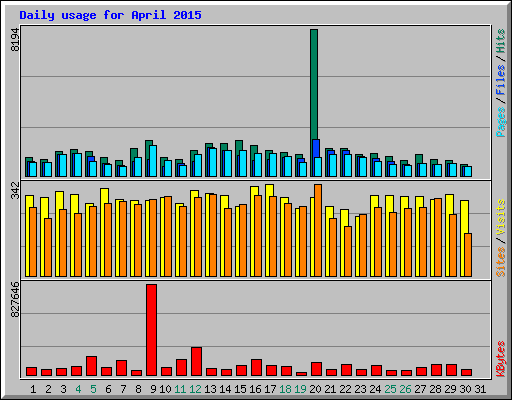Click the red KBytes bar for day 12
The width and height of the screenshot is (512, 400).
coord(196,362)
